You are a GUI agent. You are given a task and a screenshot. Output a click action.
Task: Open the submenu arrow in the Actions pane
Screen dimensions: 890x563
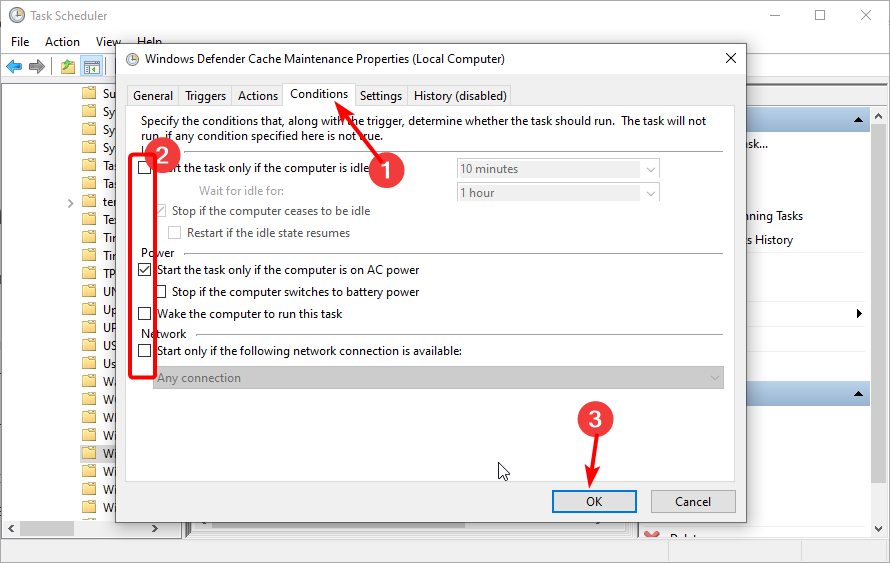(859, 313)
